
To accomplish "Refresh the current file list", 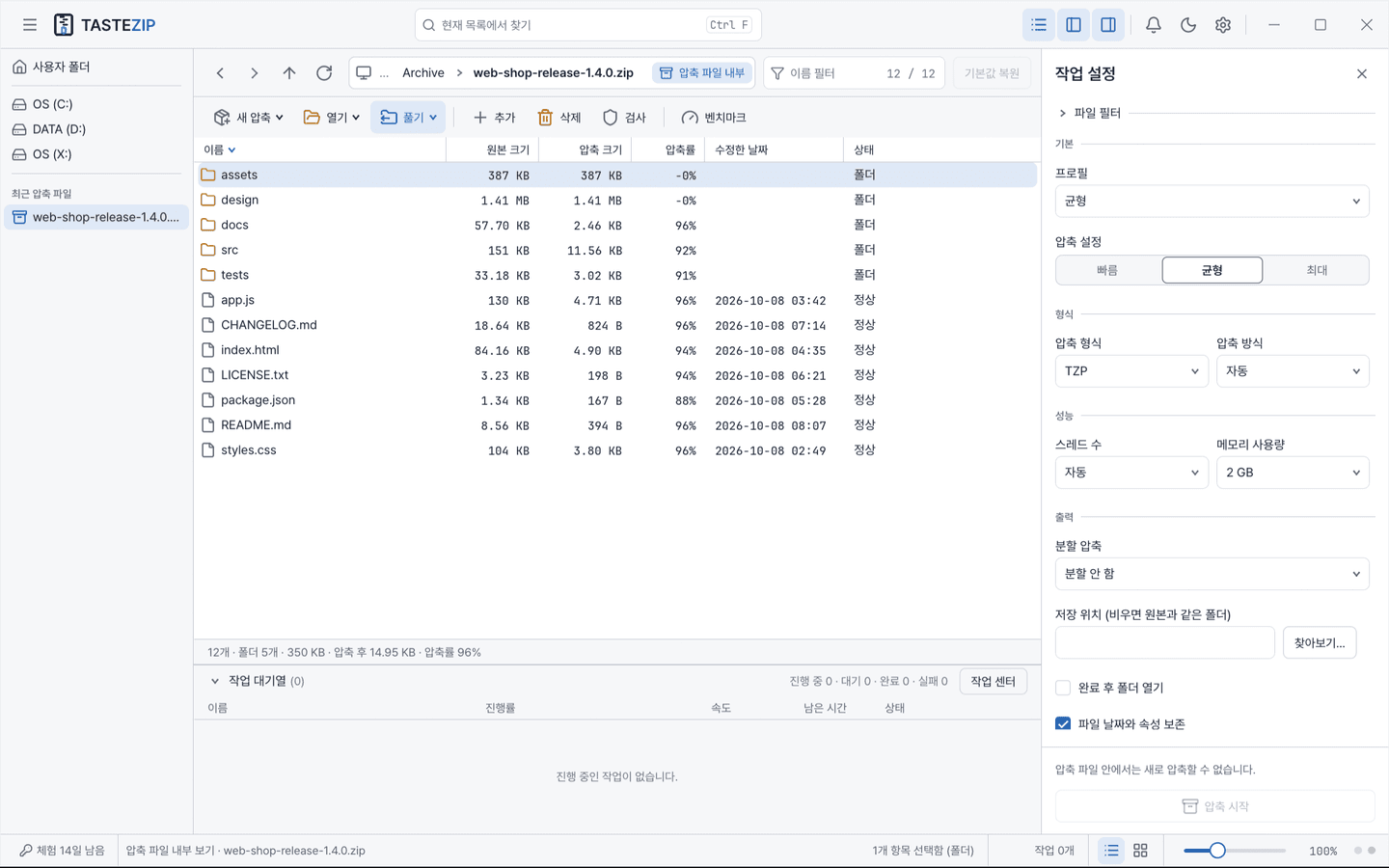I will [324, 73].
